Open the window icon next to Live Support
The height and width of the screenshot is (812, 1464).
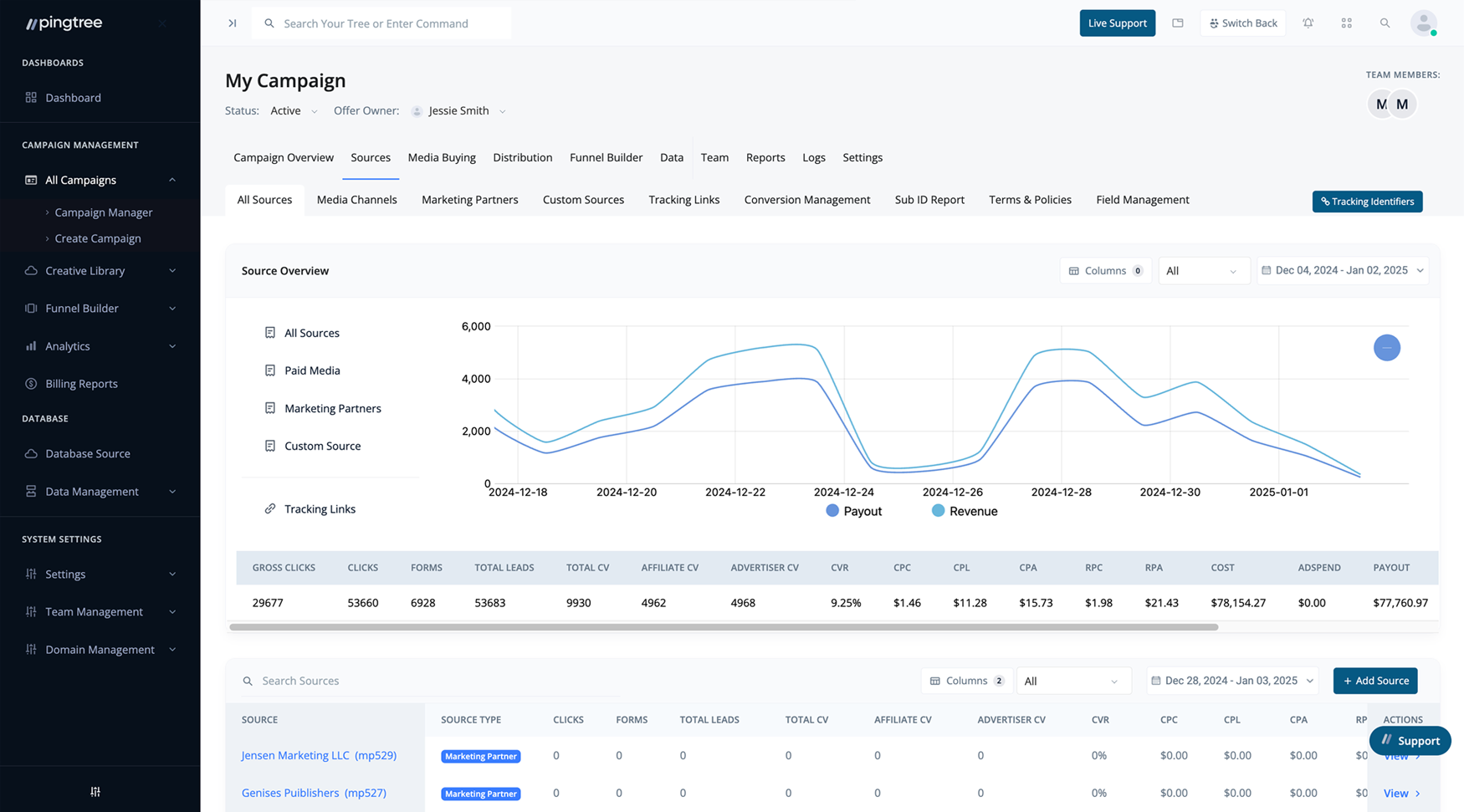coord(1177,23)
